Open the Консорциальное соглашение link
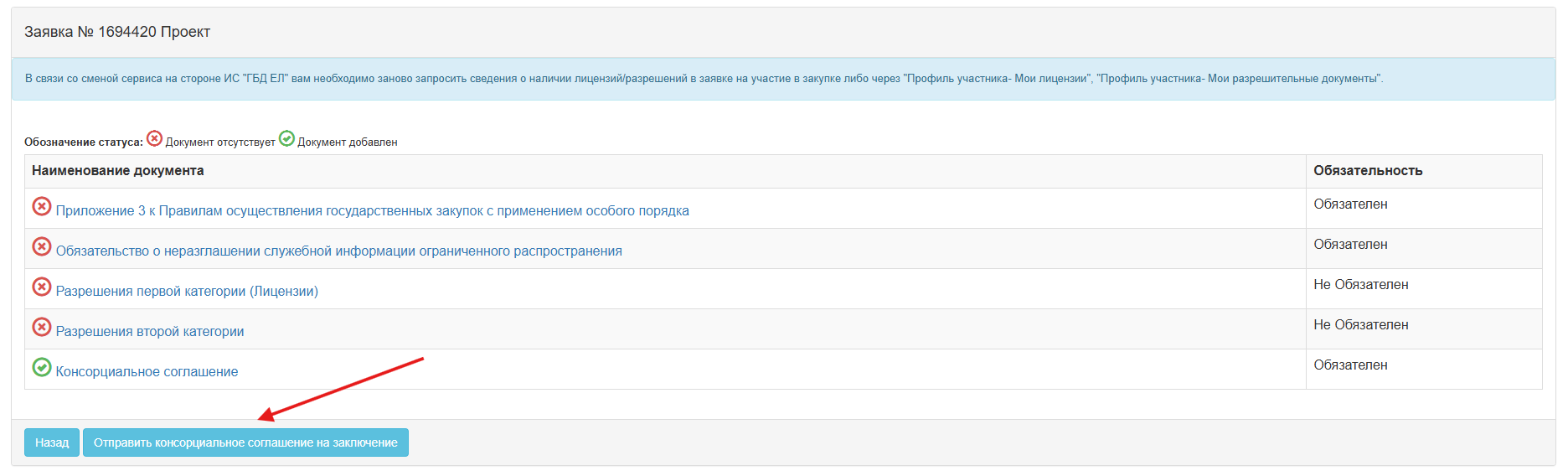This screenshot has width=1568, height=476. [x=147, y=372]
